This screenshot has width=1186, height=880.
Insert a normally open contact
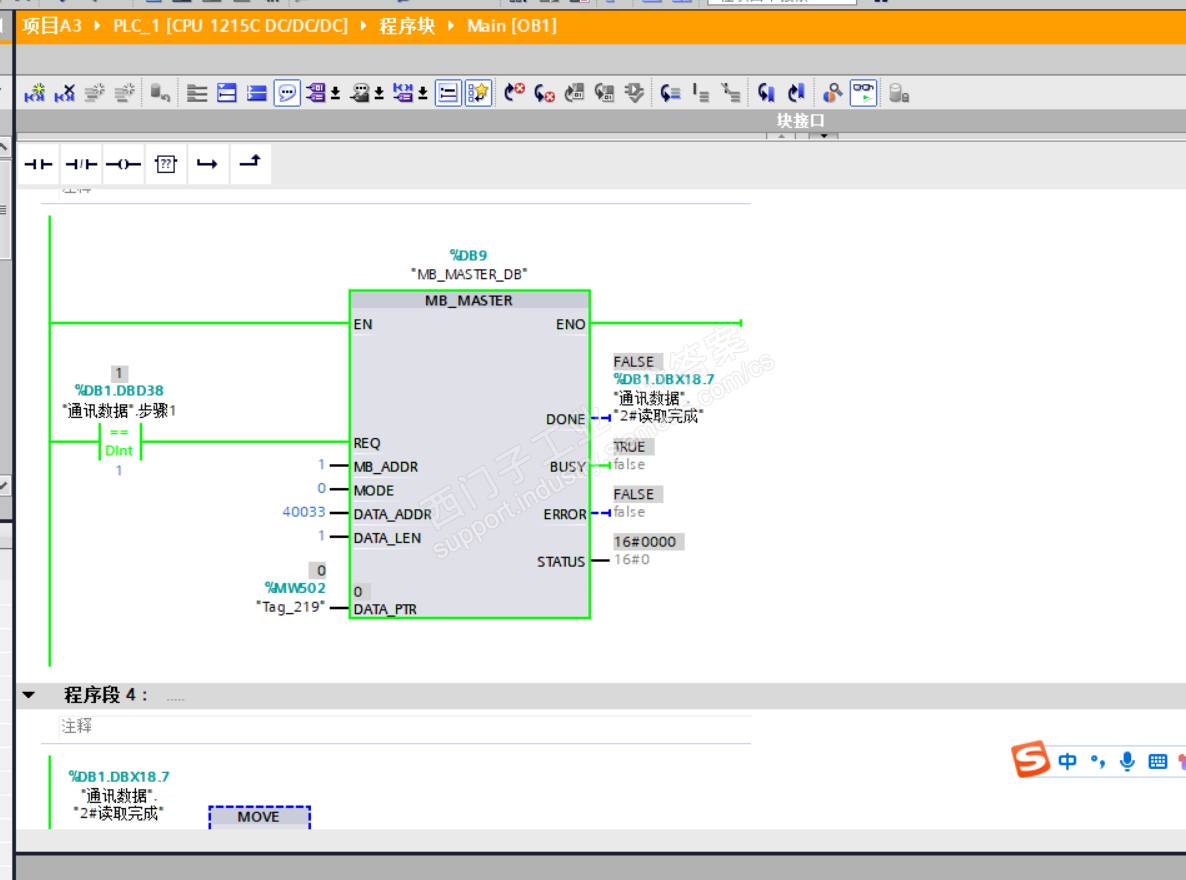[x=38, y=164]
